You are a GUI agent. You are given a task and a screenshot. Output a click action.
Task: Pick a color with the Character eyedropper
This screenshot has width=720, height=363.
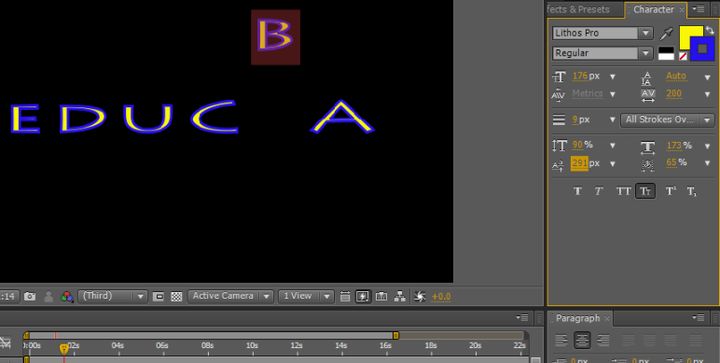click(666, 33)
